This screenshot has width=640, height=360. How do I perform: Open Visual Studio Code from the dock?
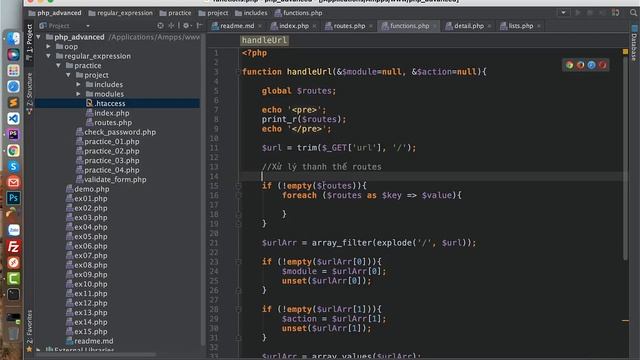point(13,118)
